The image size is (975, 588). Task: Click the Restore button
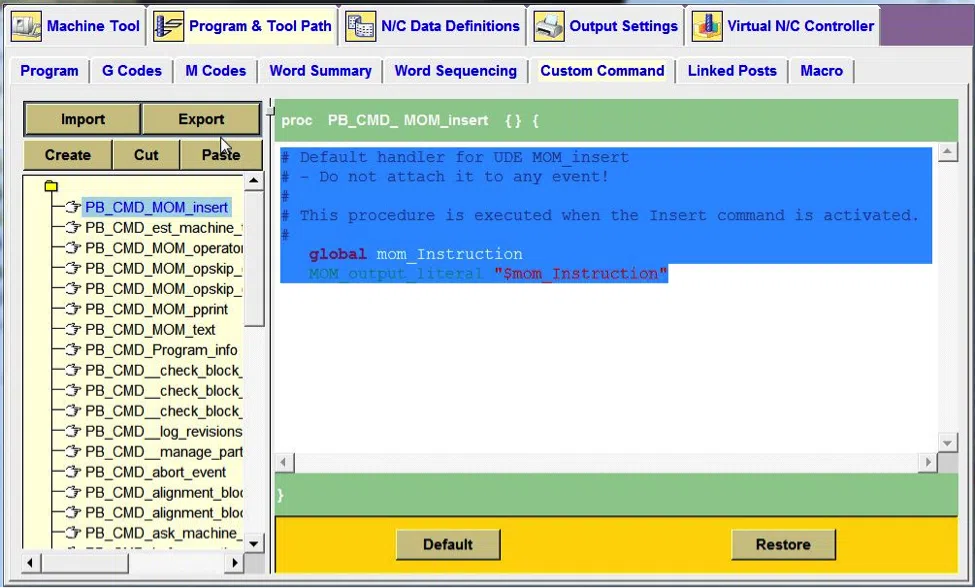pos(783,544)
